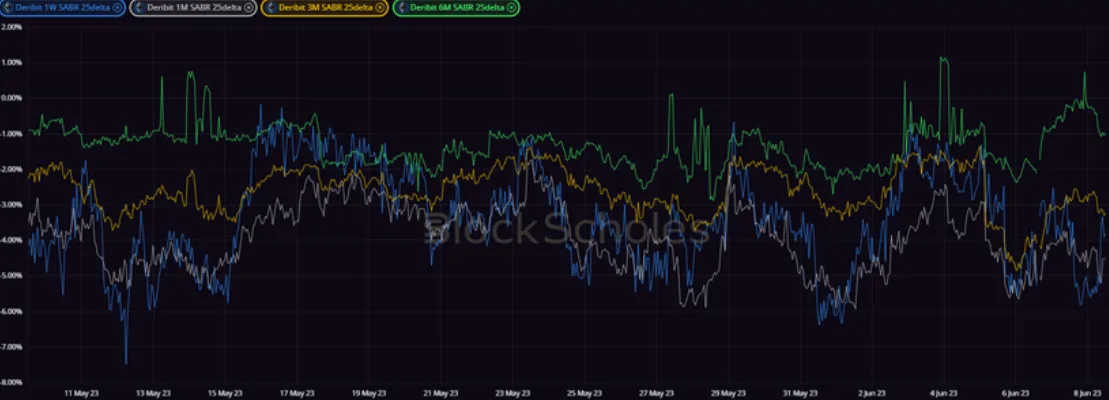The image size is (1109, 400).
Task: Click the 19 May 23 date label
Action: 369,392
